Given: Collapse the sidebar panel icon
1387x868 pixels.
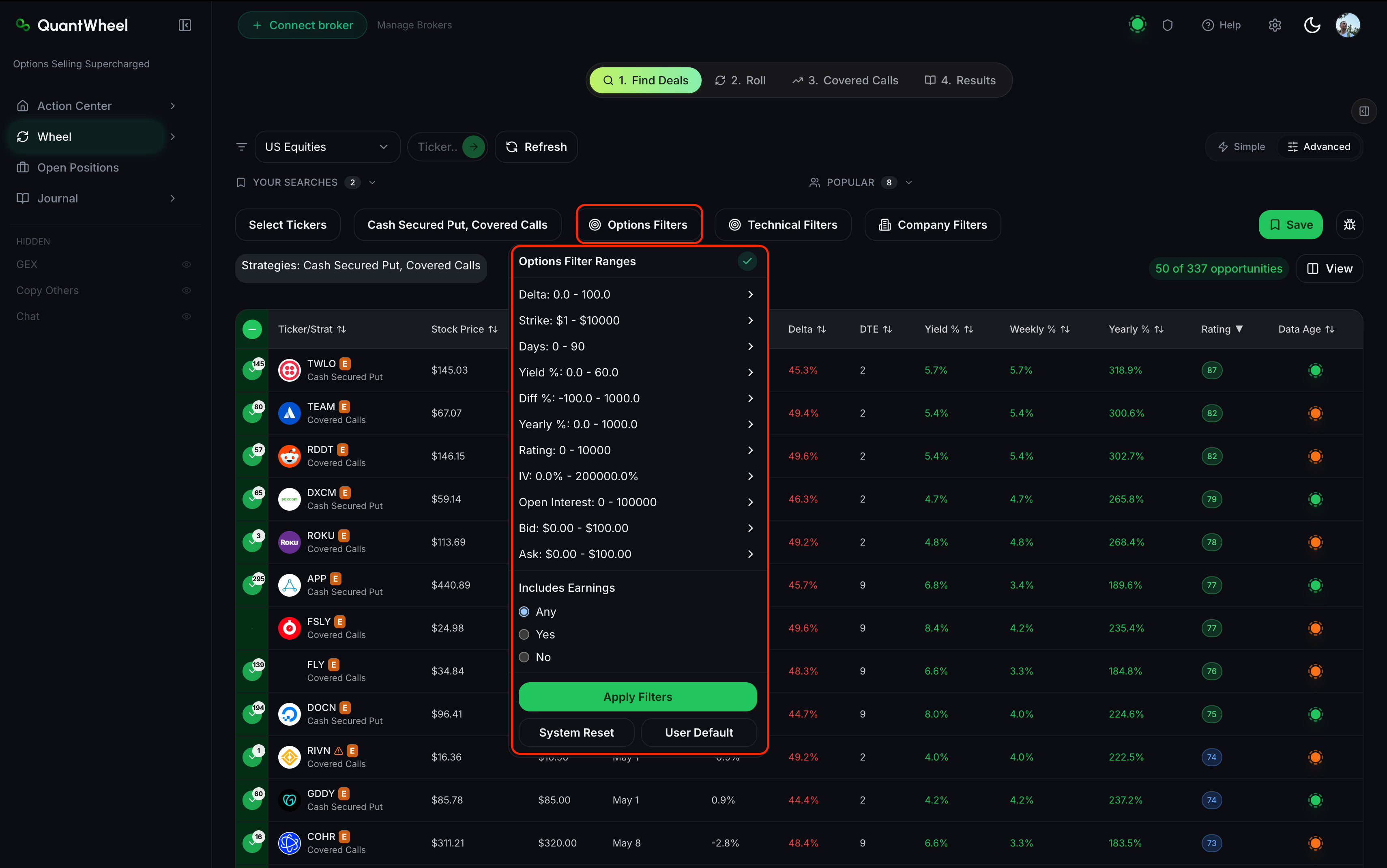Looking at the screenshot, I should pyautogui.click(x=185, y=25).
